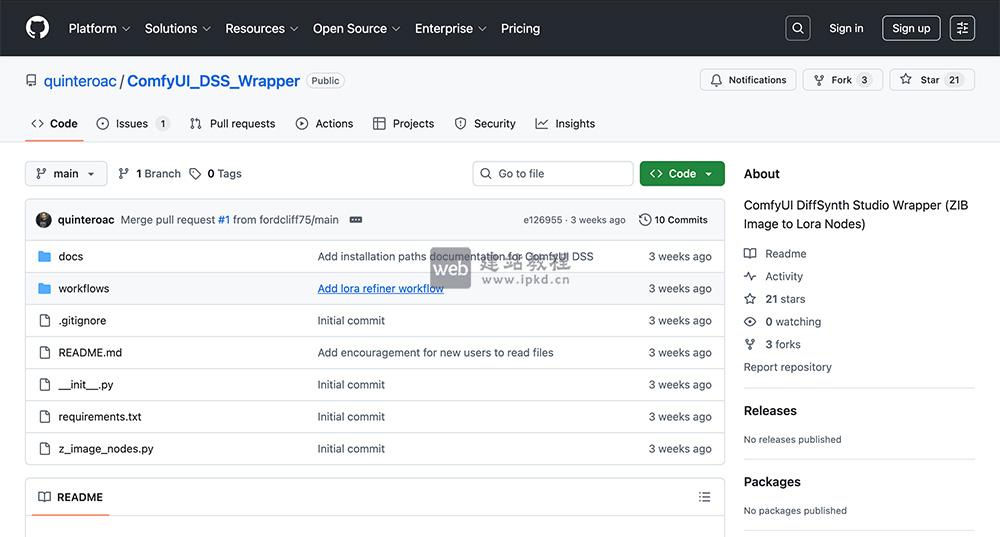This screenshot has width=1000, height=537.
Task: Open the Pricing page
Action: [x=520, y=29]
